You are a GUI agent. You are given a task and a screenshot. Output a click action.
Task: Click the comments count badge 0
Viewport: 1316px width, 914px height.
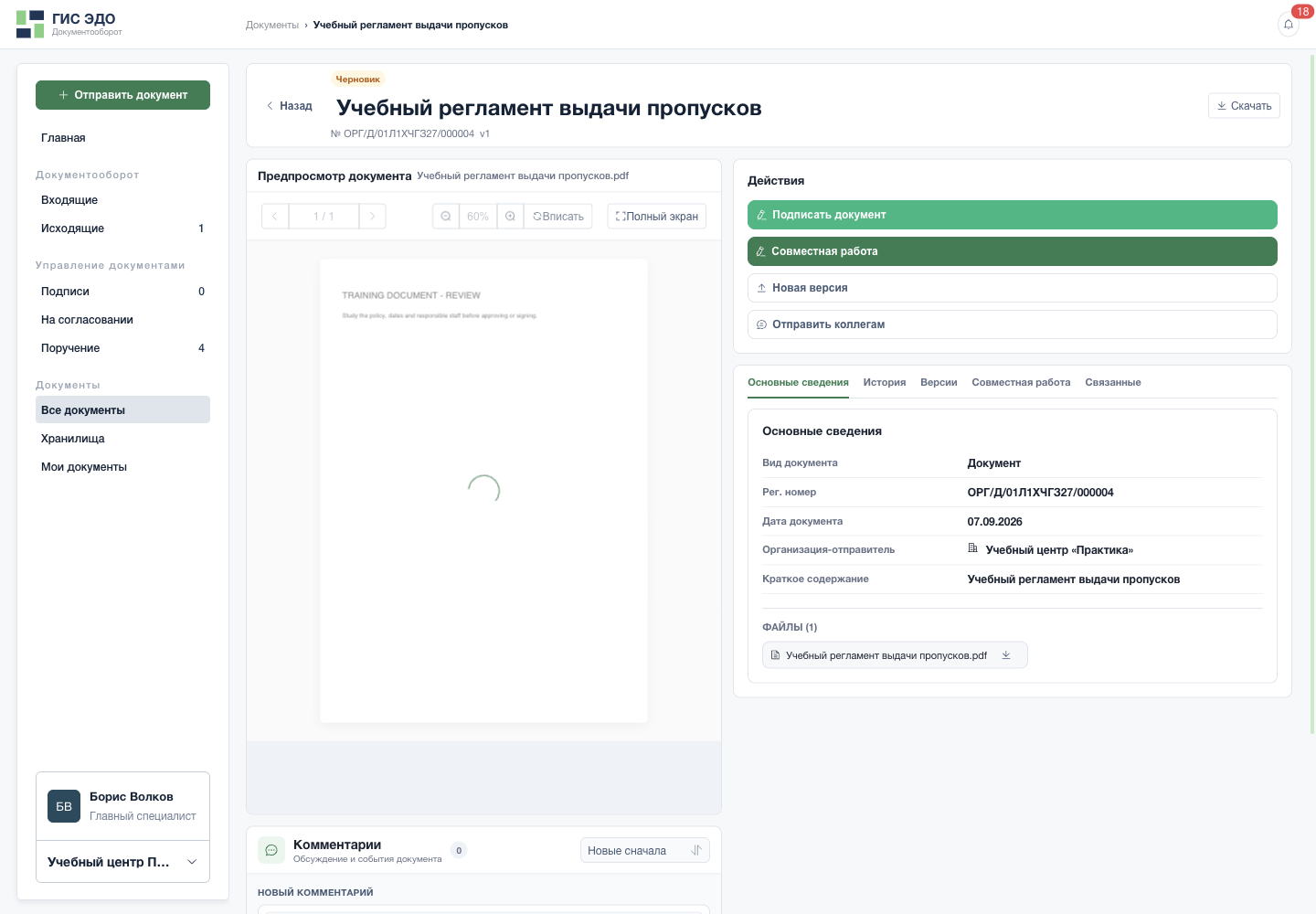point(459,851)
